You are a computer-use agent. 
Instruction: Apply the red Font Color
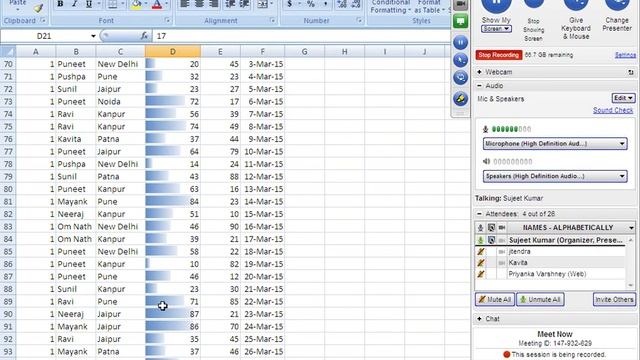click(157, 4)
